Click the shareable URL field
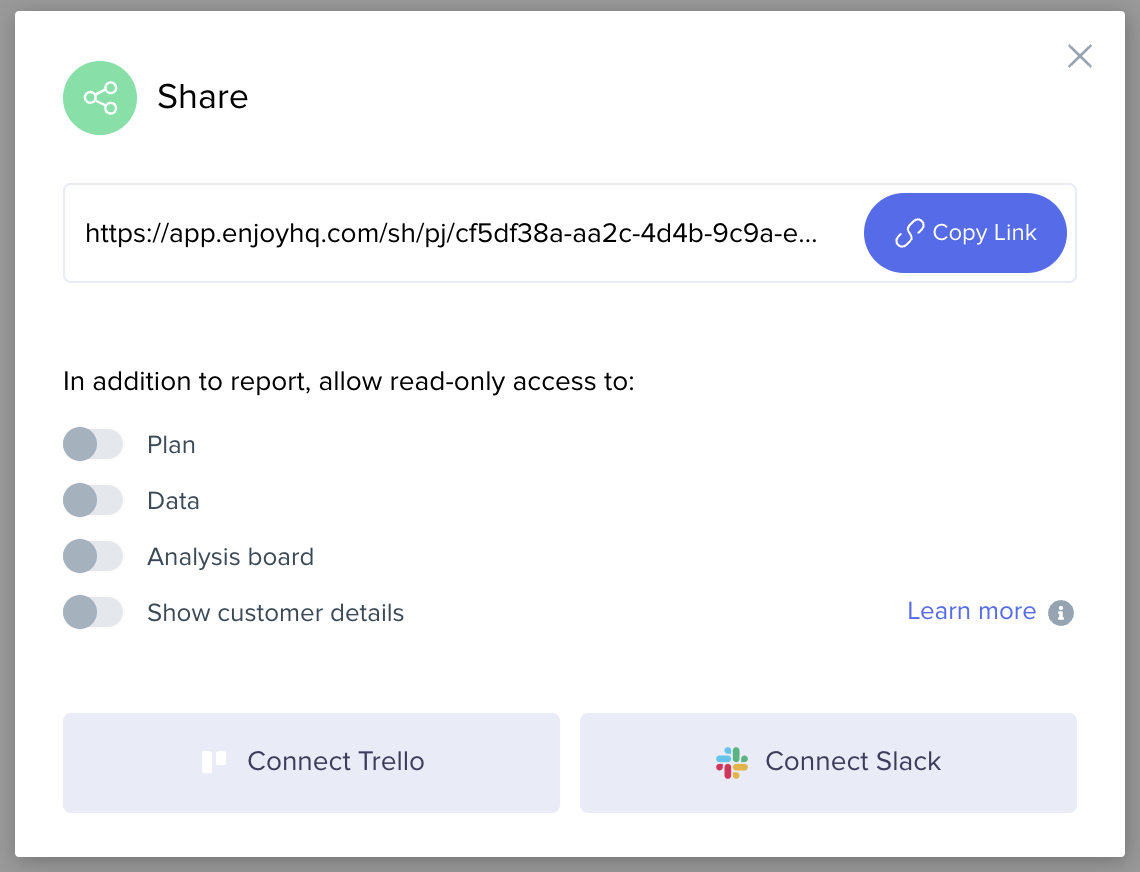The image size is (1140, 872). (x=451, y=234)
